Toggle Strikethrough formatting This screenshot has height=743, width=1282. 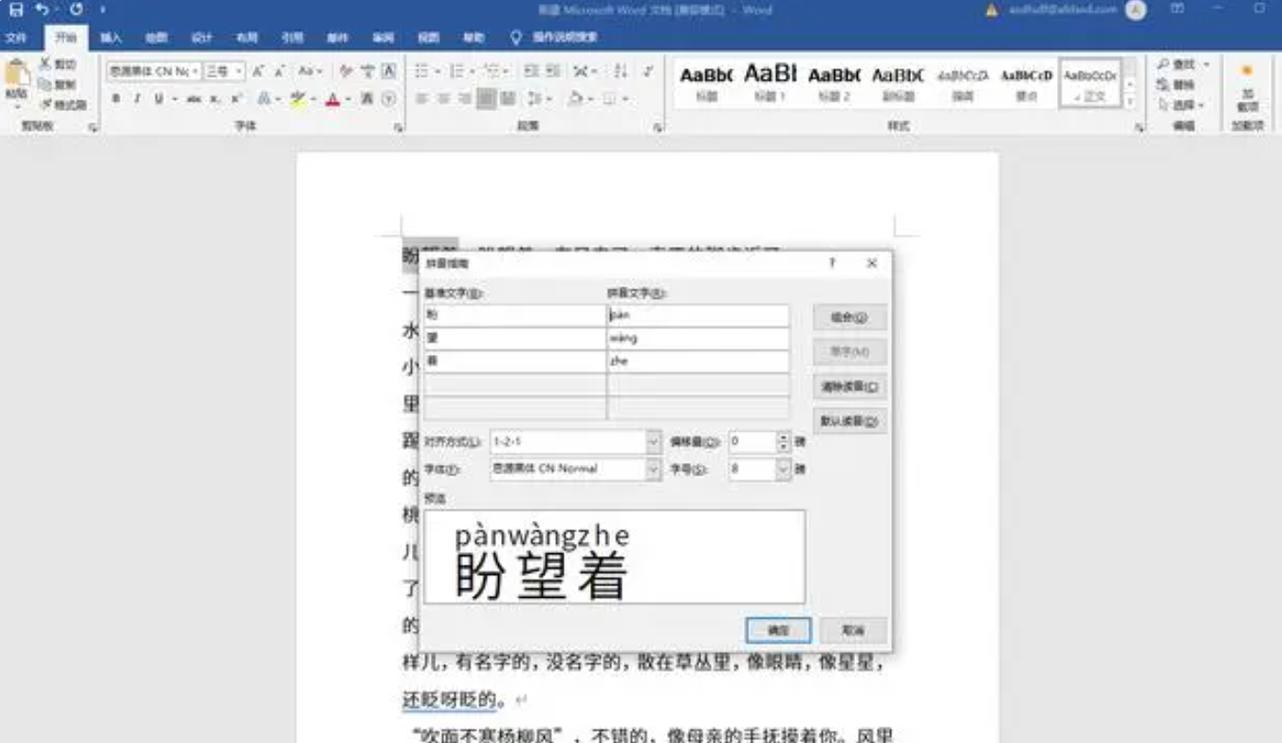pyautogui.click(x=193, y=99)
